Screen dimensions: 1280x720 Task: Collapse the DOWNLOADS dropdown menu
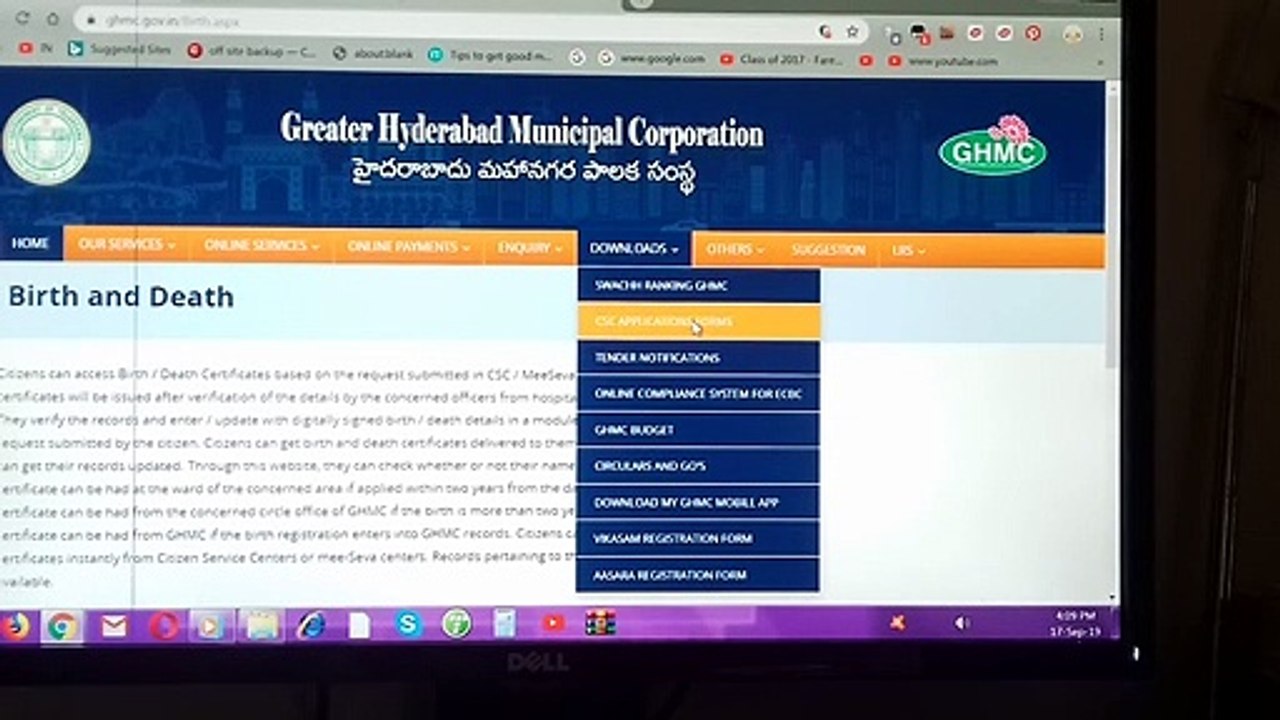tap(634, 248)
